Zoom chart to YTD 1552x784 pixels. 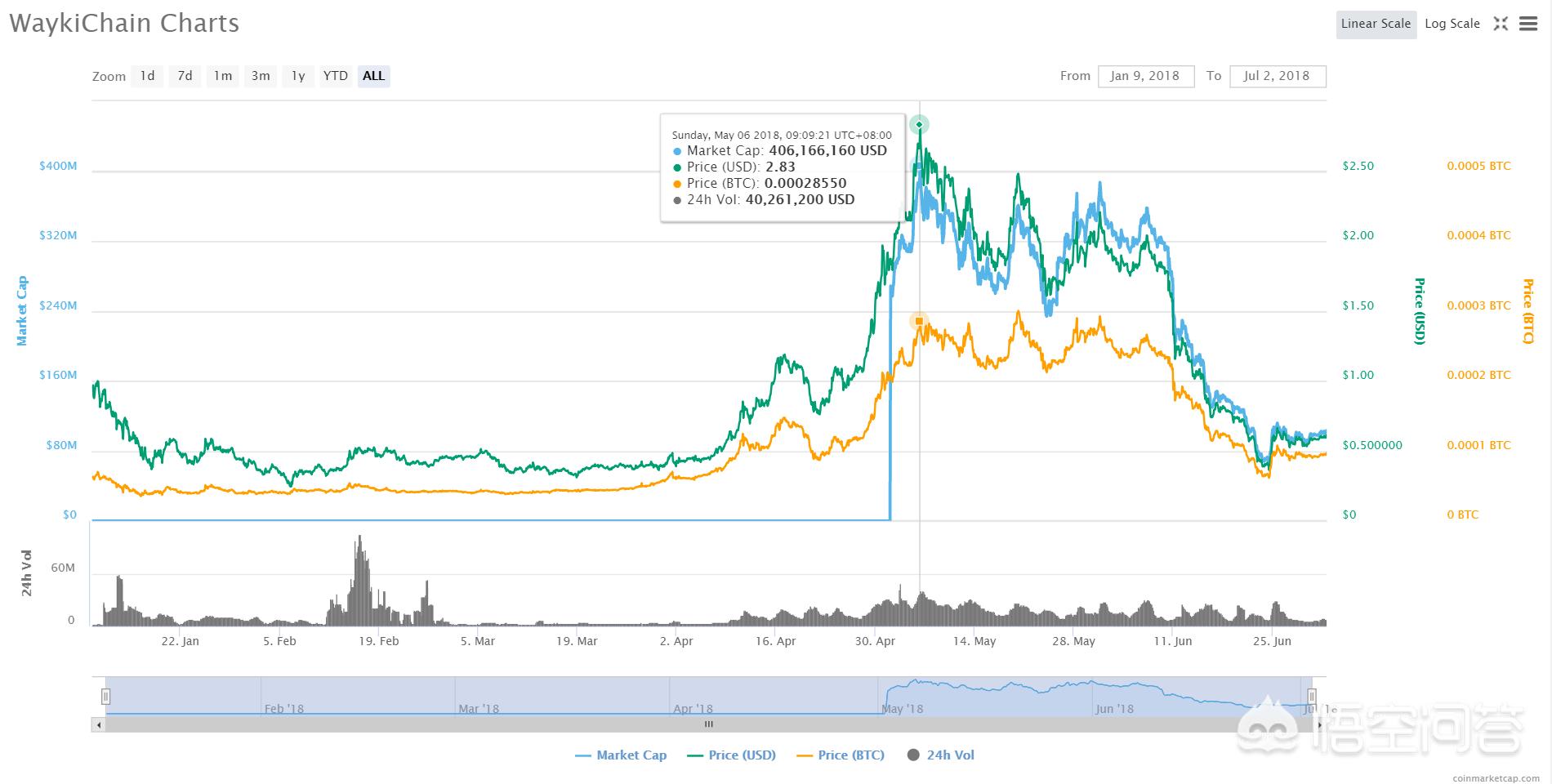pyautogui.click(x=335, y=76)
